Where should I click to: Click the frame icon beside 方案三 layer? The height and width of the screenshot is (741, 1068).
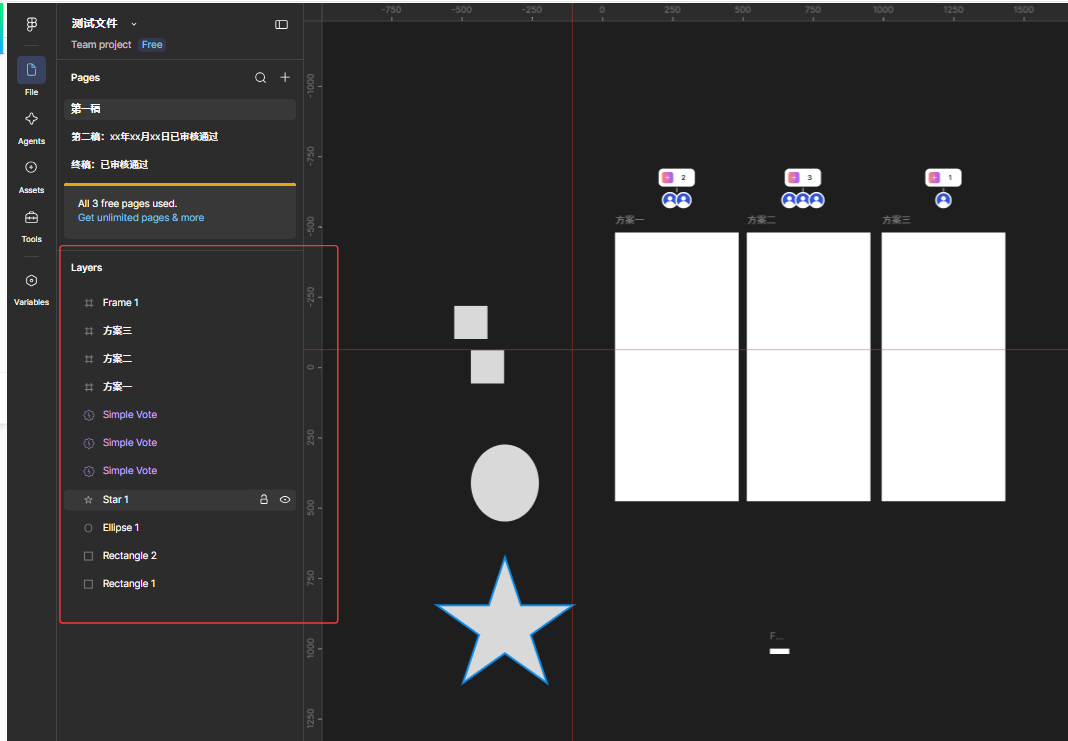point(89,331)
